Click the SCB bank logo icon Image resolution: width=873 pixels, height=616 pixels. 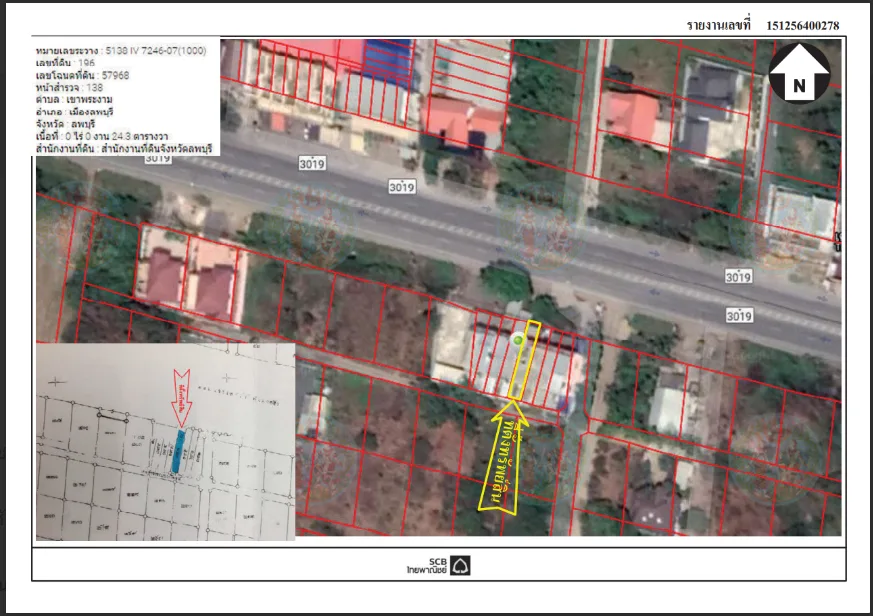[x=460, y=565]
